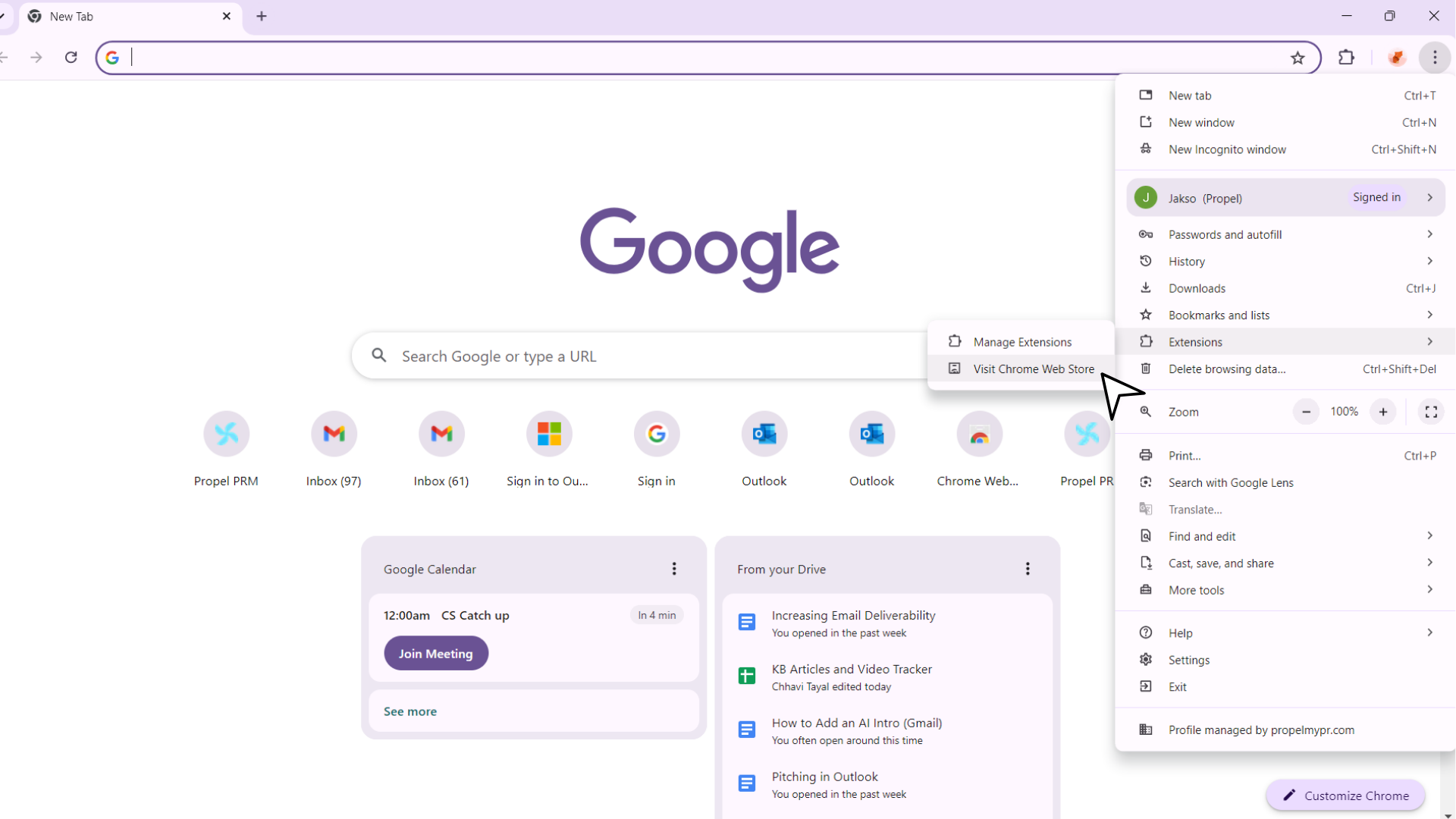Click the profile avatar icon in toolbar
1456x819 pixels.
tap(1396, 58)
